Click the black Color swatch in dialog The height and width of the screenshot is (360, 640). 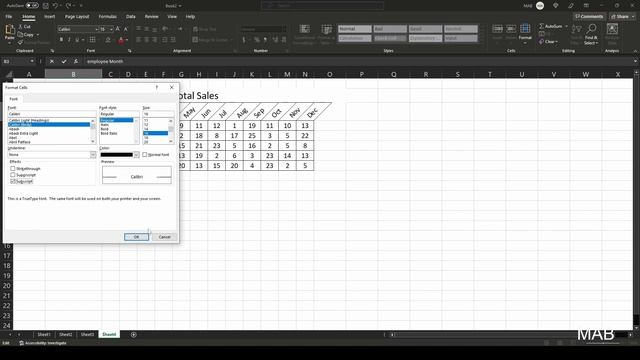coord(117,155)
